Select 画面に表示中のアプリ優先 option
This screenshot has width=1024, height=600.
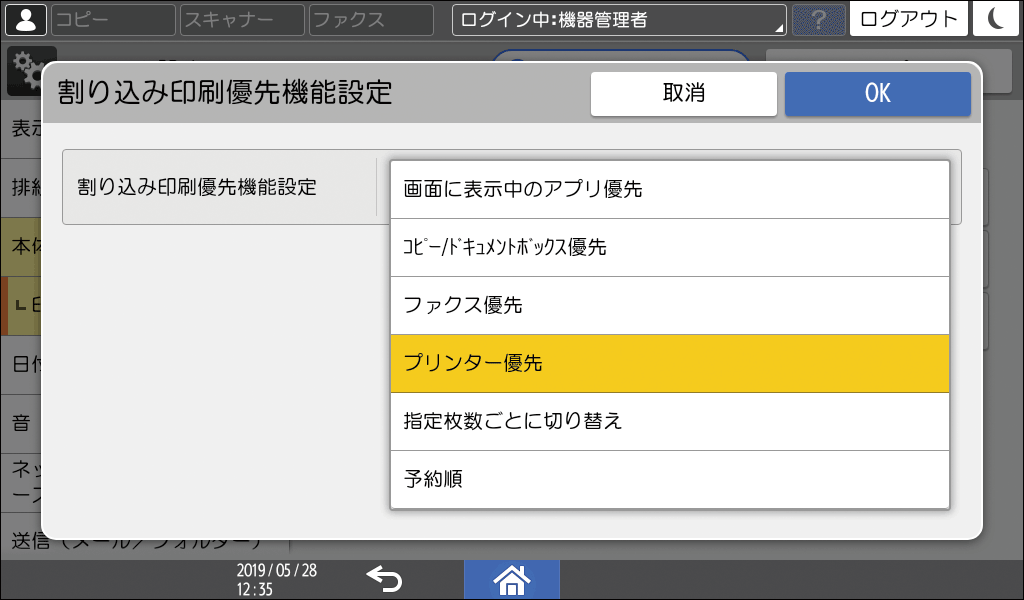click(668, 189)
